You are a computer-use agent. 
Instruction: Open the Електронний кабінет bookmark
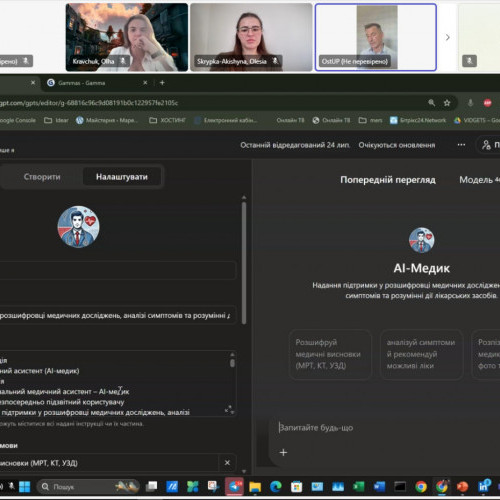pos(226,120)
